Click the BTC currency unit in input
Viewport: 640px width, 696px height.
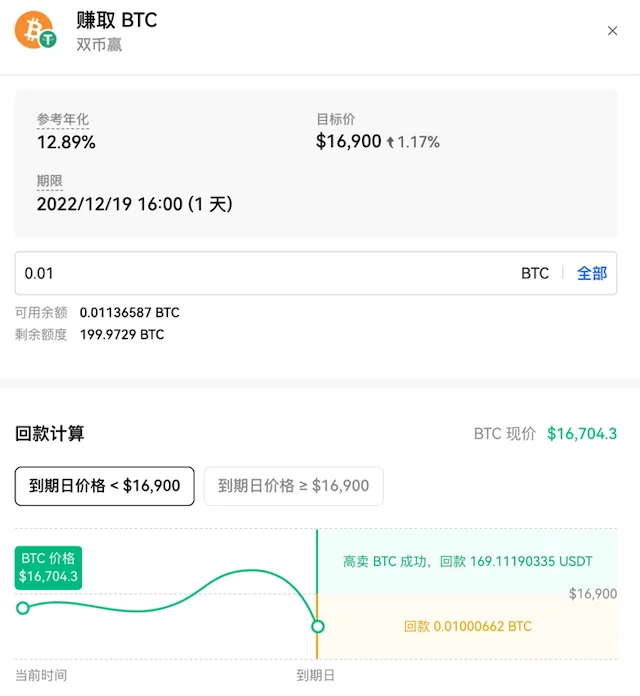pyautogui.click(x=535, y=273)
